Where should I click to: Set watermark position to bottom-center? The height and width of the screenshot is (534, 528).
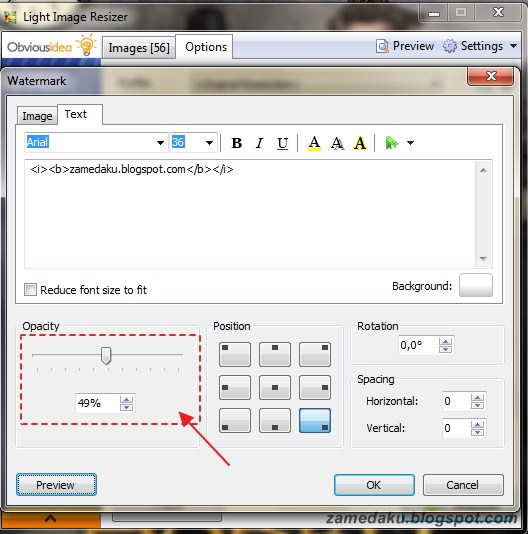tap(275, 421)
